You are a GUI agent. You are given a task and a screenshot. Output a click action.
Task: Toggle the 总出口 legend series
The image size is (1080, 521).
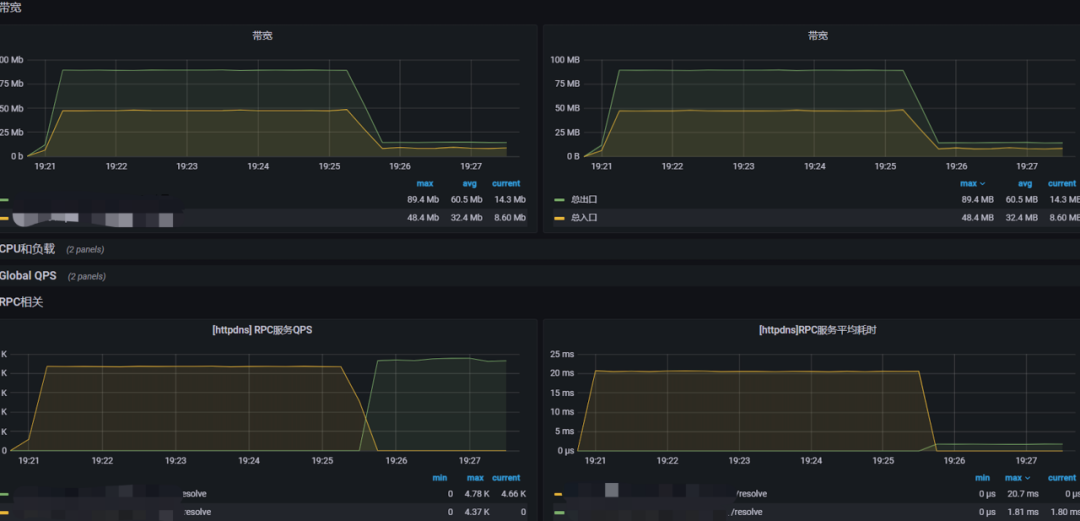pyautogui.click(x=584, y=199)
